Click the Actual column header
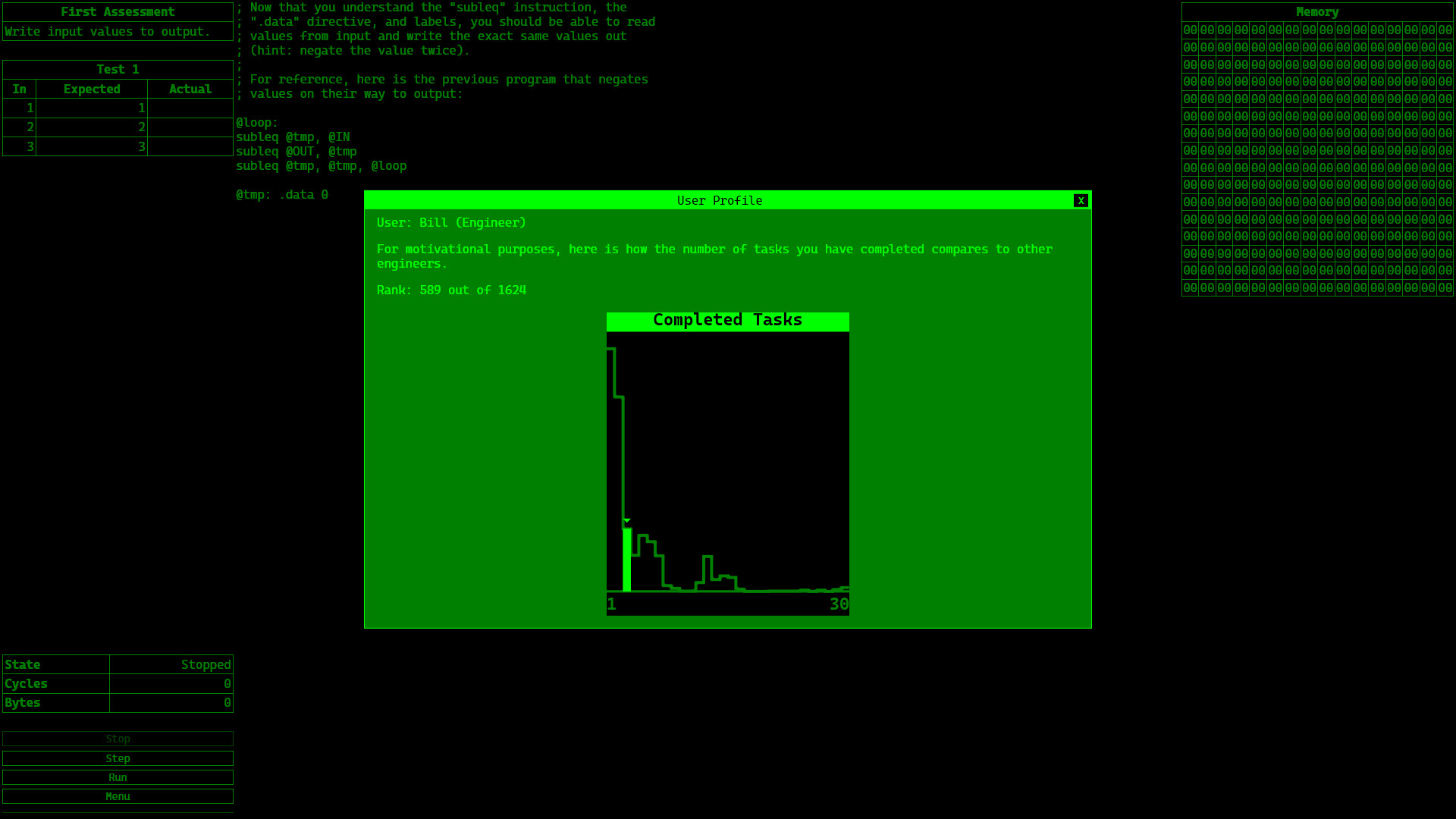1456x819 pixels. 190,89
